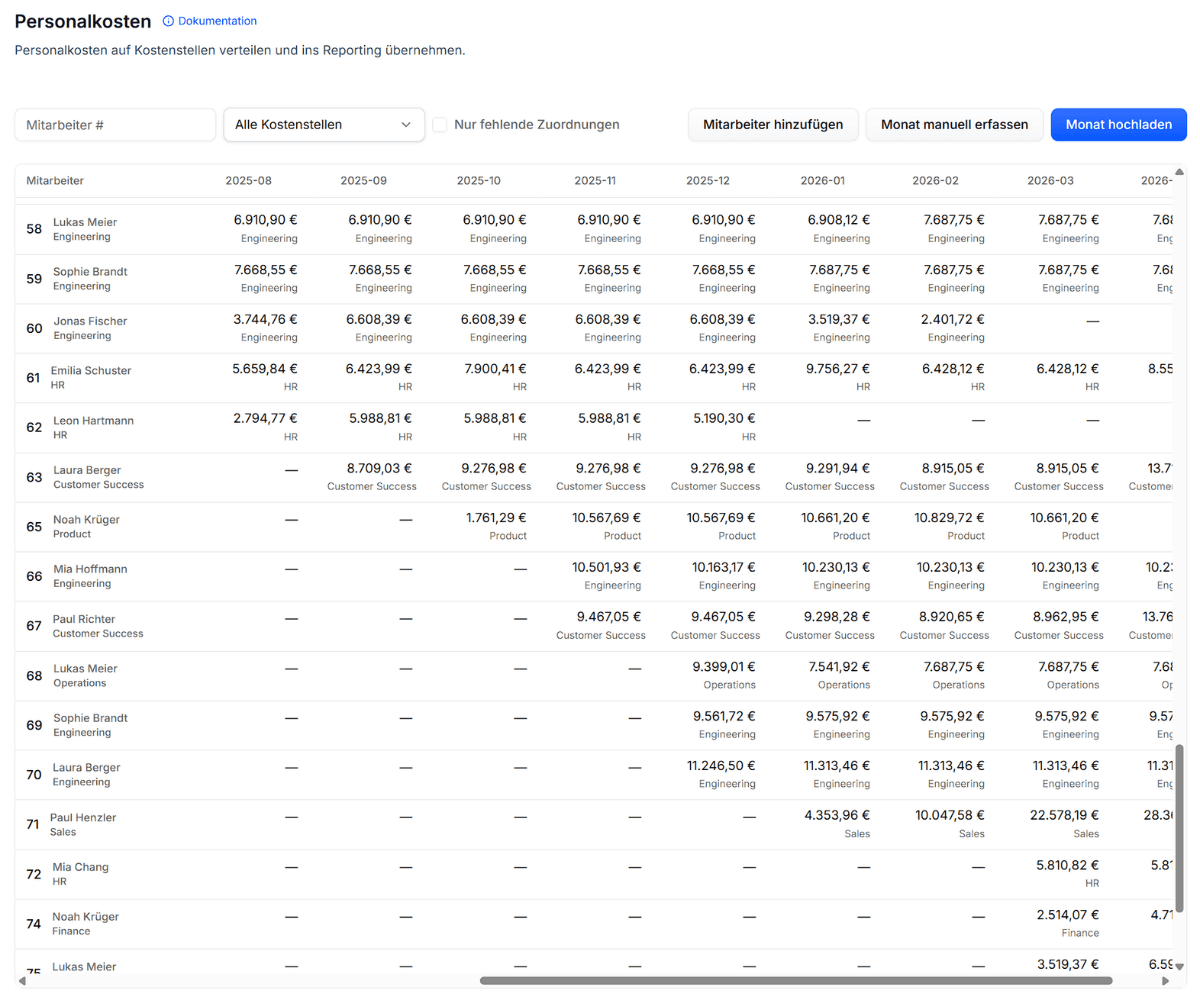Click Mitarbeiter hinzufügen button
The width and height of the screenshot is (1200, 1000).
[x=773, y=125]
